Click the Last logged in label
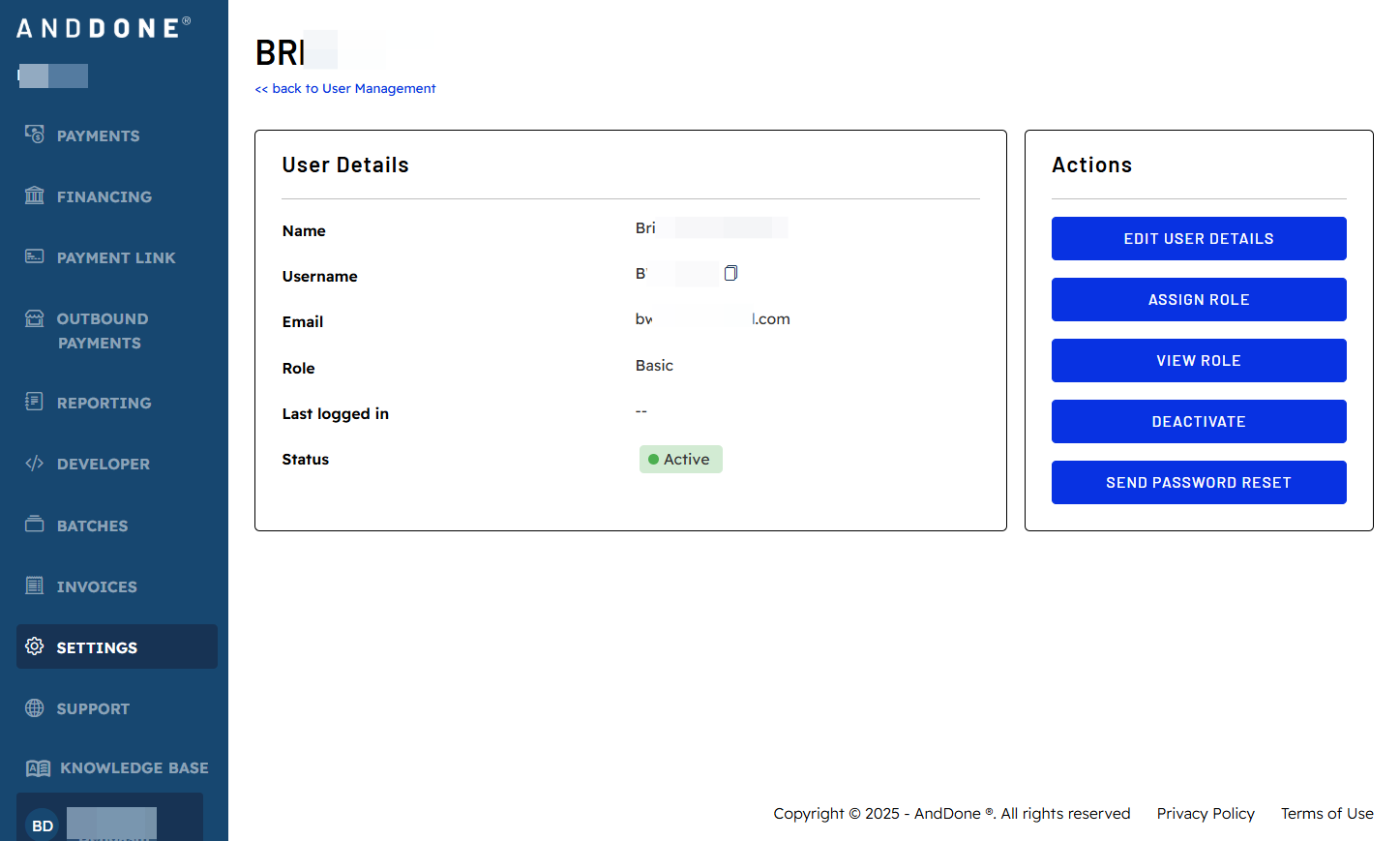Image resolution: width=1400 pixels, height=841 pixels. pos(336,413)
